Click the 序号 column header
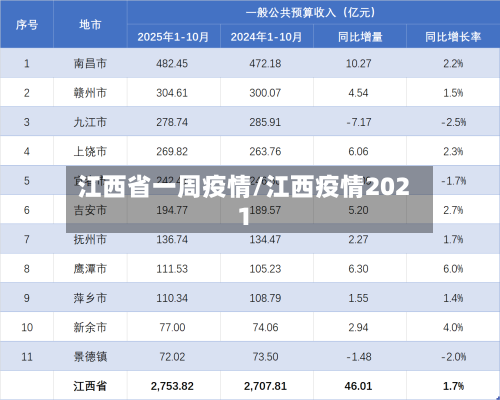 point(27,25)
